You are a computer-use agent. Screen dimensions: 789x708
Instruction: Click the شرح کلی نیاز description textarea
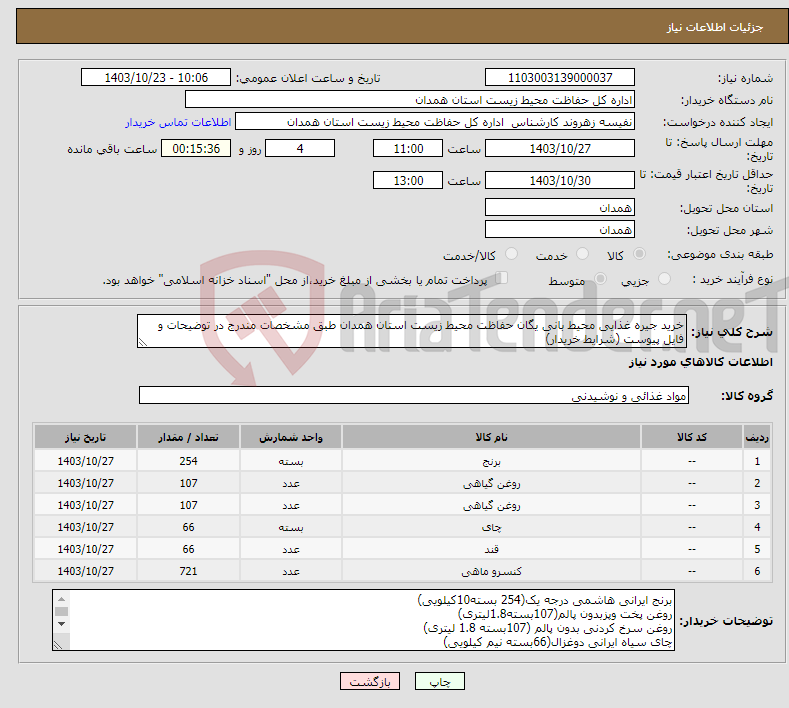[412, 331]
